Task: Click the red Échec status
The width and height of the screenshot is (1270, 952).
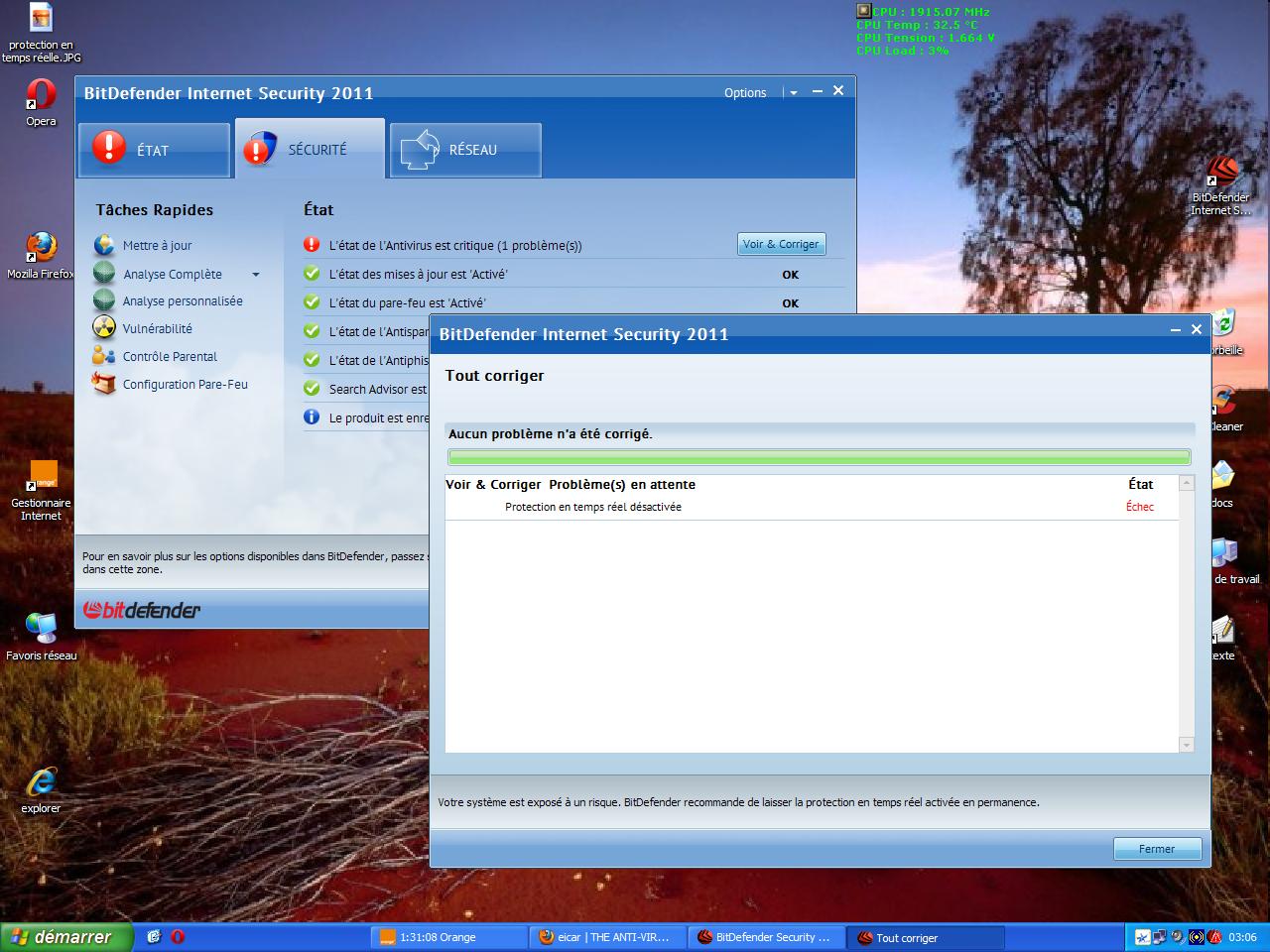Action: pos(1140,507)
